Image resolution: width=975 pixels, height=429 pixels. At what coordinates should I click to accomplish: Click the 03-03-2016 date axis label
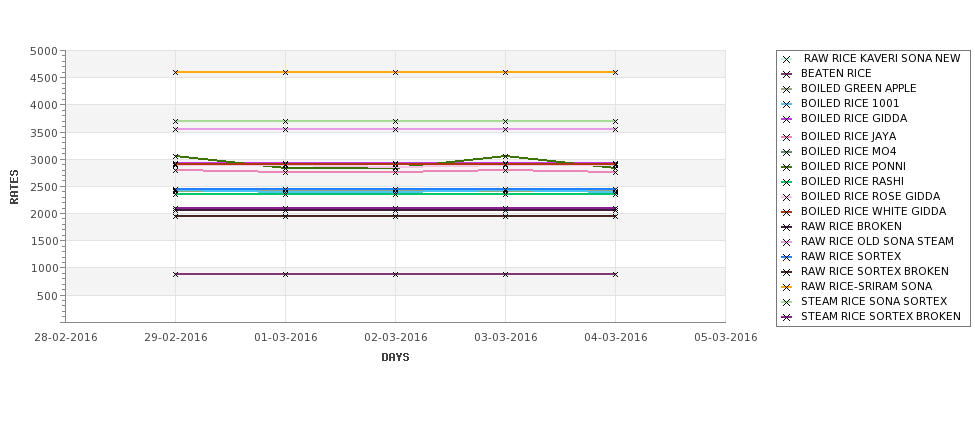point(506,338)
